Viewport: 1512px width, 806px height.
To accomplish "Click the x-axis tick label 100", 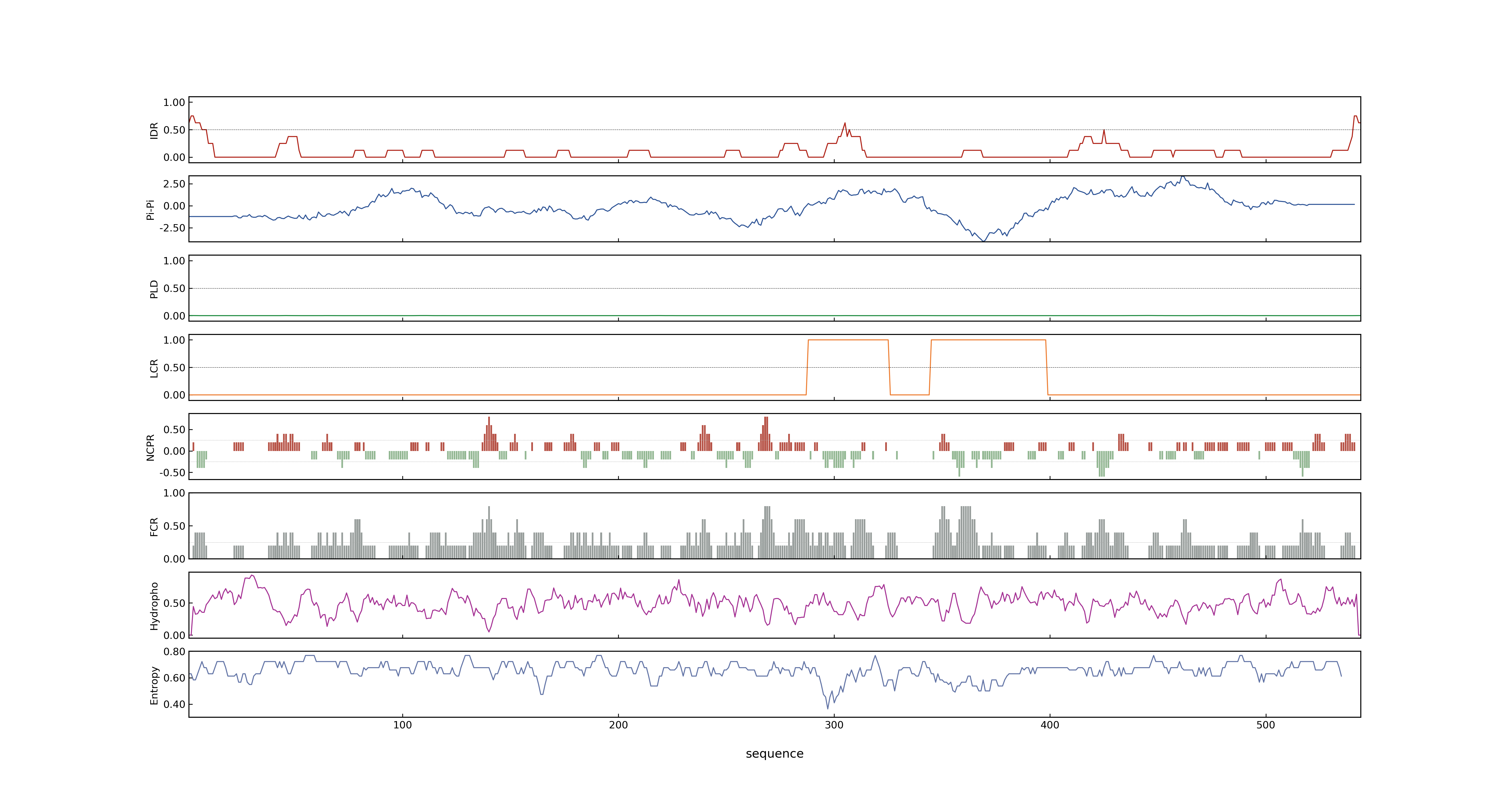I will click(403, 725).
